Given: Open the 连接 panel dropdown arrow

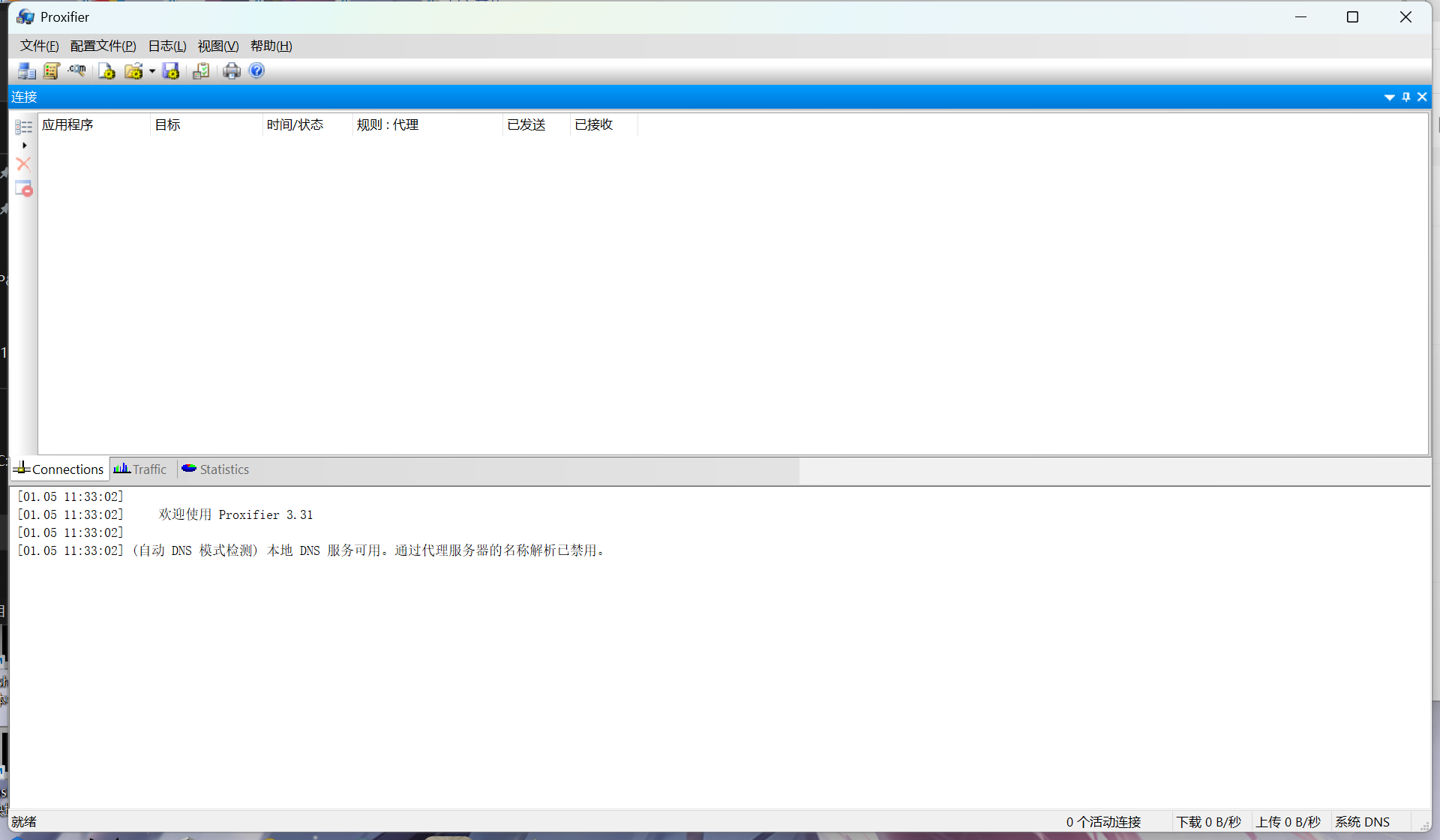Looking at the screenshot, I should pyautogui.click(x=1389, y=97).
